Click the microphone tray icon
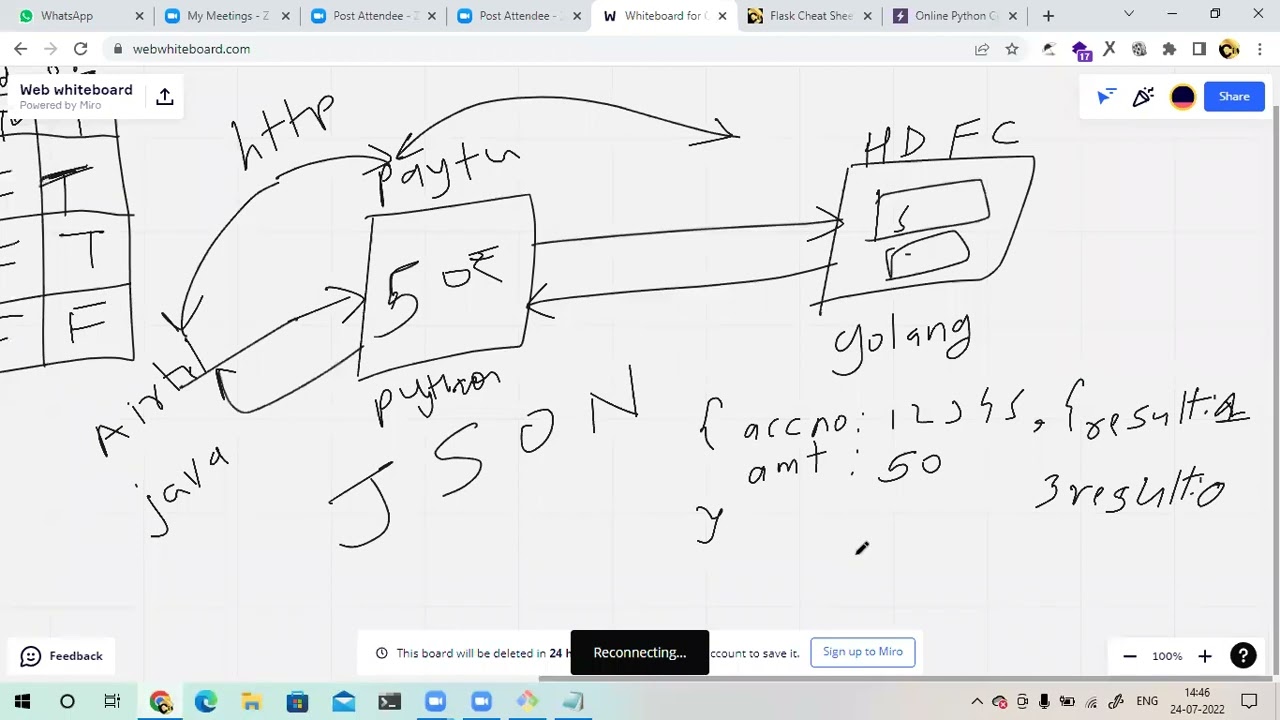The width and height of the screenshot is (1280, 720). tap(1044, 702)
